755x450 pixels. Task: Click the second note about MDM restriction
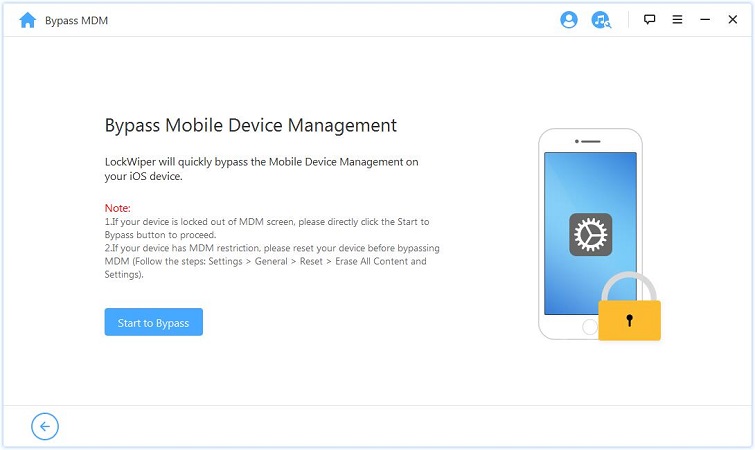tap(270, 261)
